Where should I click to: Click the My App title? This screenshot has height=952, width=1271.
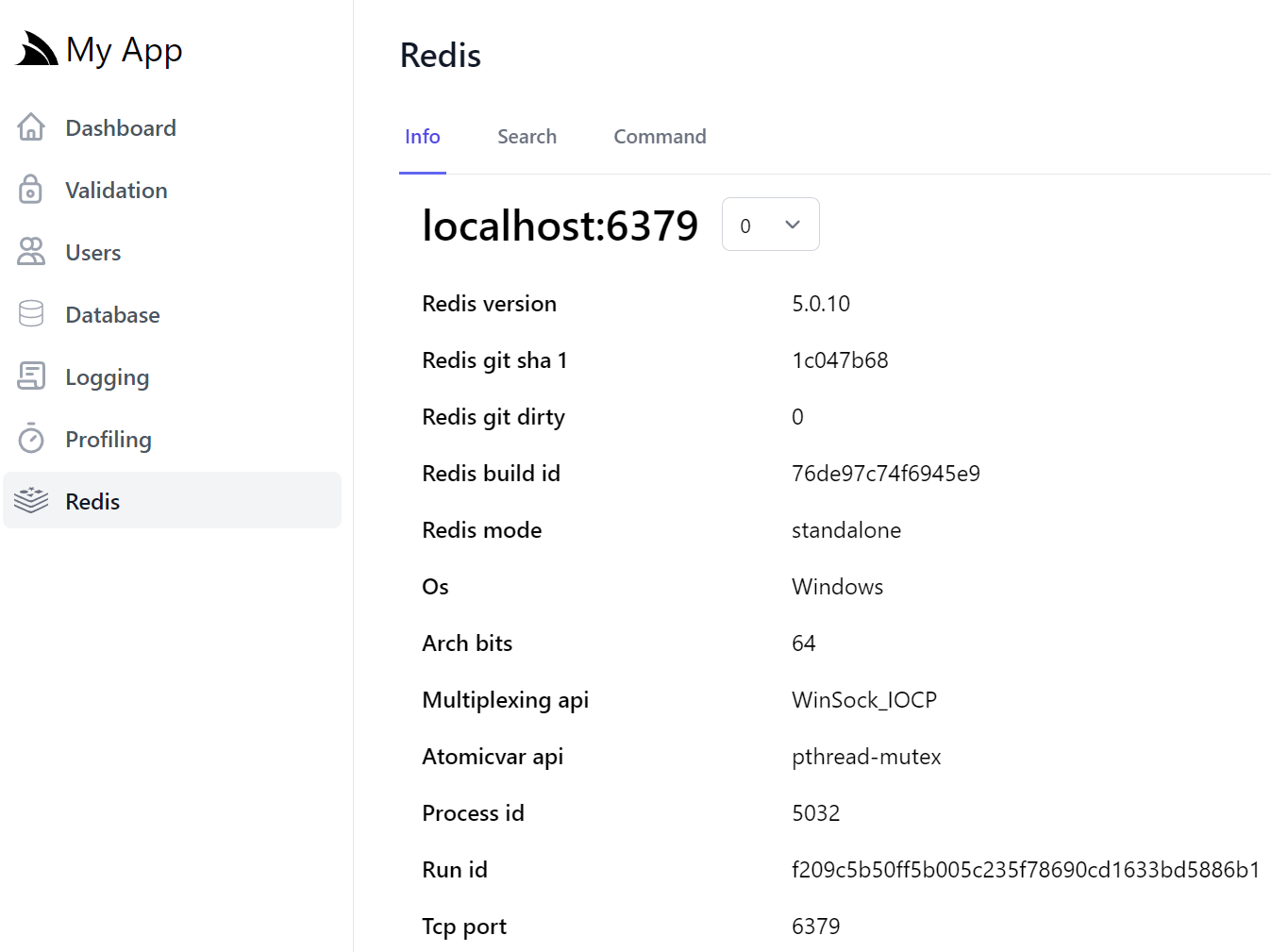tap(124, 50)
